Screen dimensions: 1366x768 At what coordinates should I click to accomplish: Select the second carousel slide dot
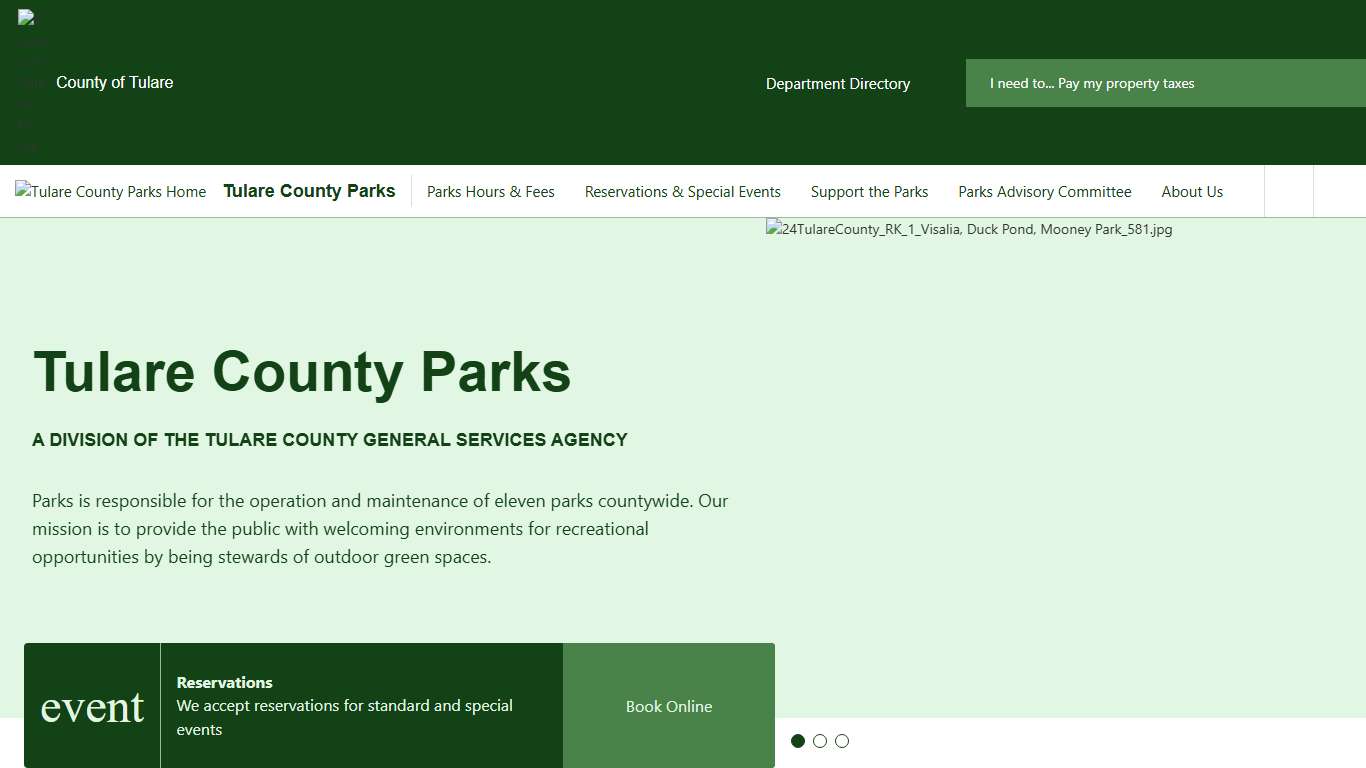pyautogui.click(x=820, y=741)
